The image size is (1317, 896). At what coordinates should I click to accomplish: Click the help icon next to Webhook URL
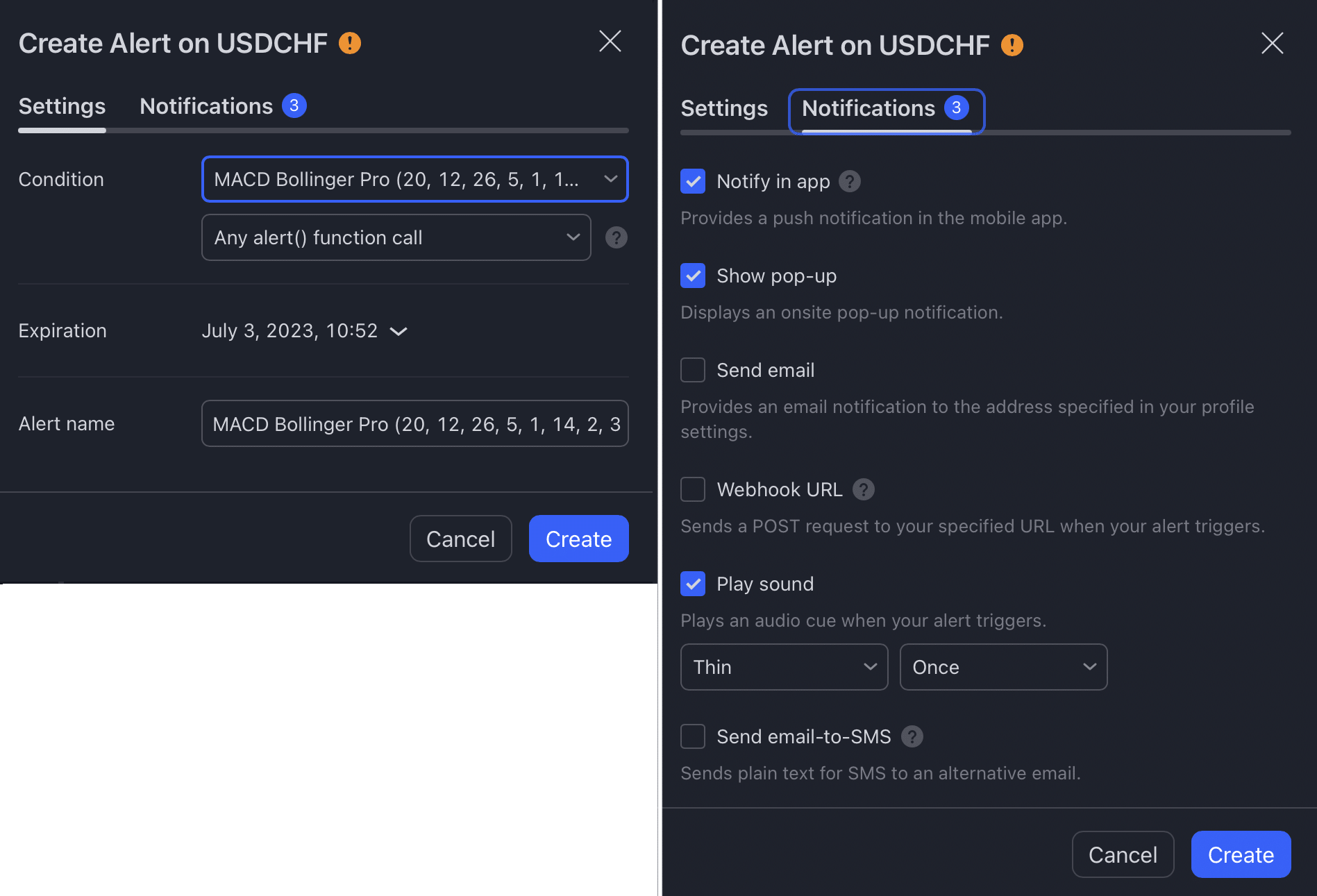pos(864,489)
